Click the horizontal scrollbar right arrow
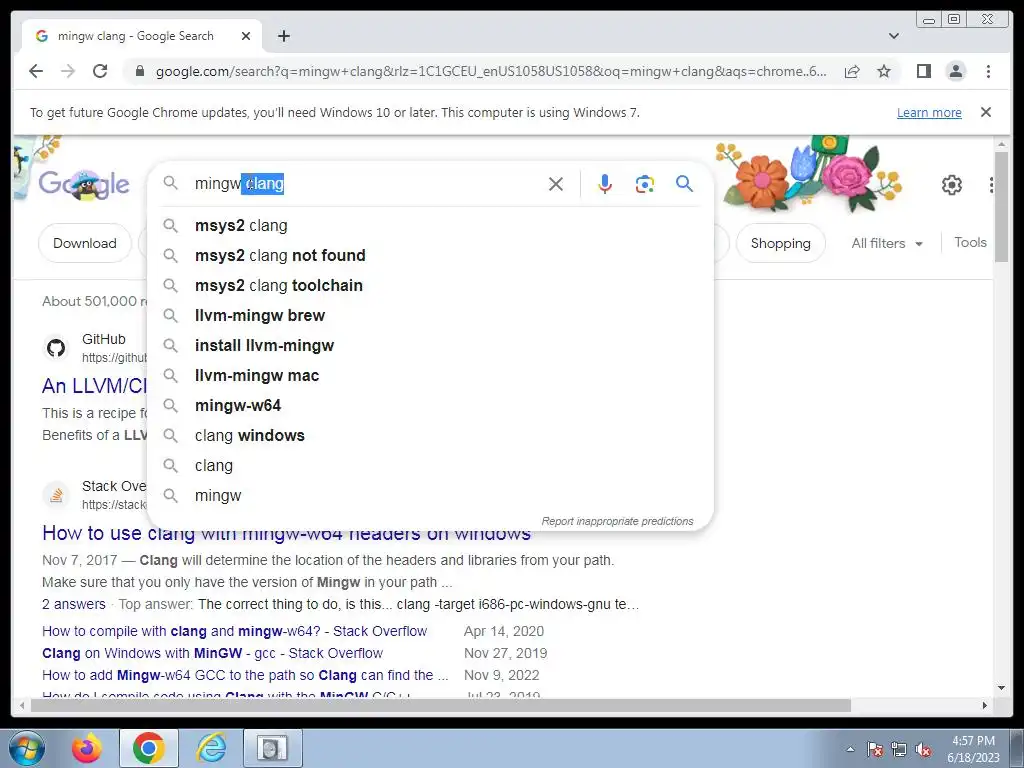Image resolution: width=1024 pixels, height=768 pixels. pyautogui.click(x=985, y=705)
